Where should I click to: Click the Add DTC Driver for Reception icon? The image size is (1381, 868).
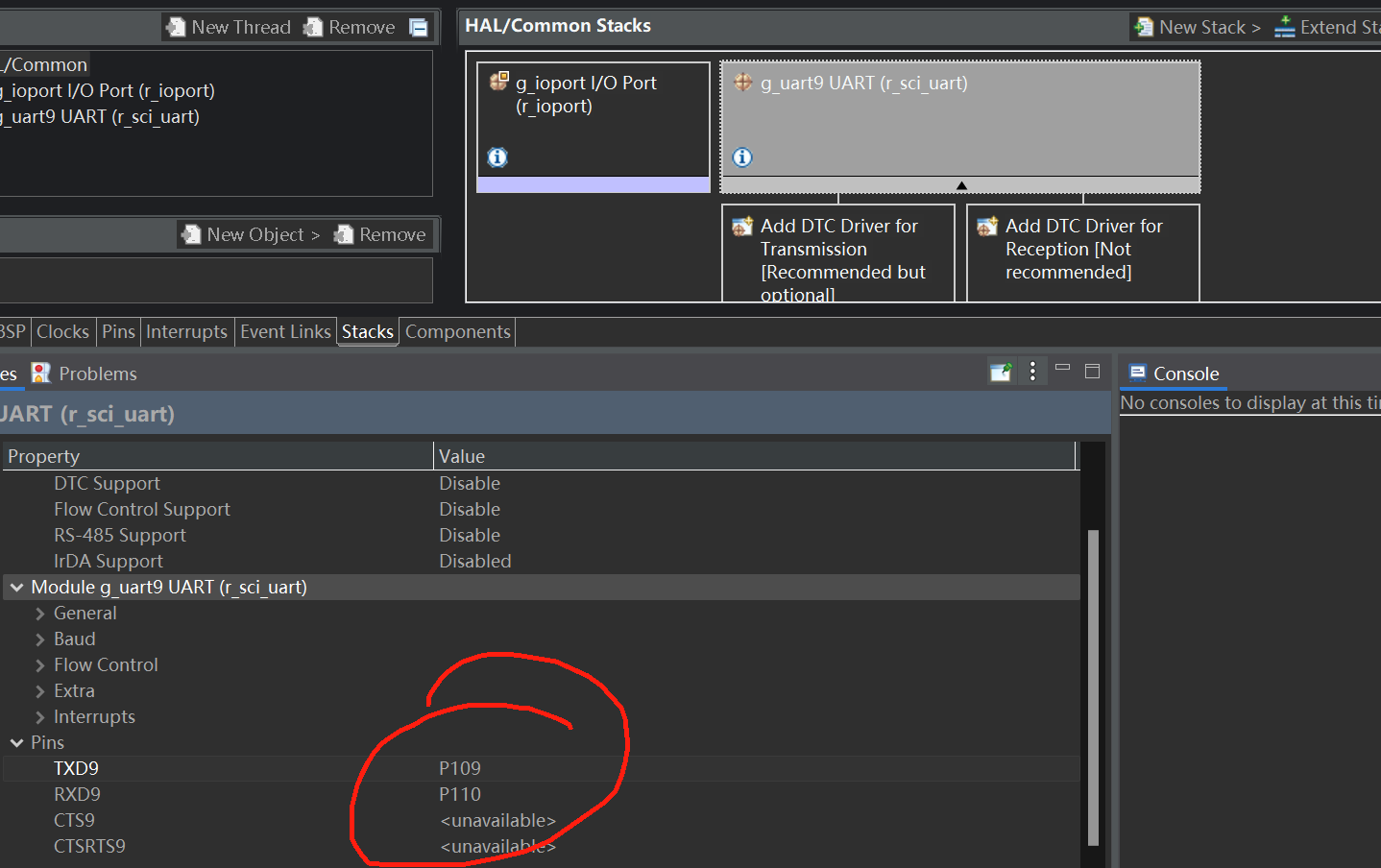pyautogui.click(x=987, y=227)
